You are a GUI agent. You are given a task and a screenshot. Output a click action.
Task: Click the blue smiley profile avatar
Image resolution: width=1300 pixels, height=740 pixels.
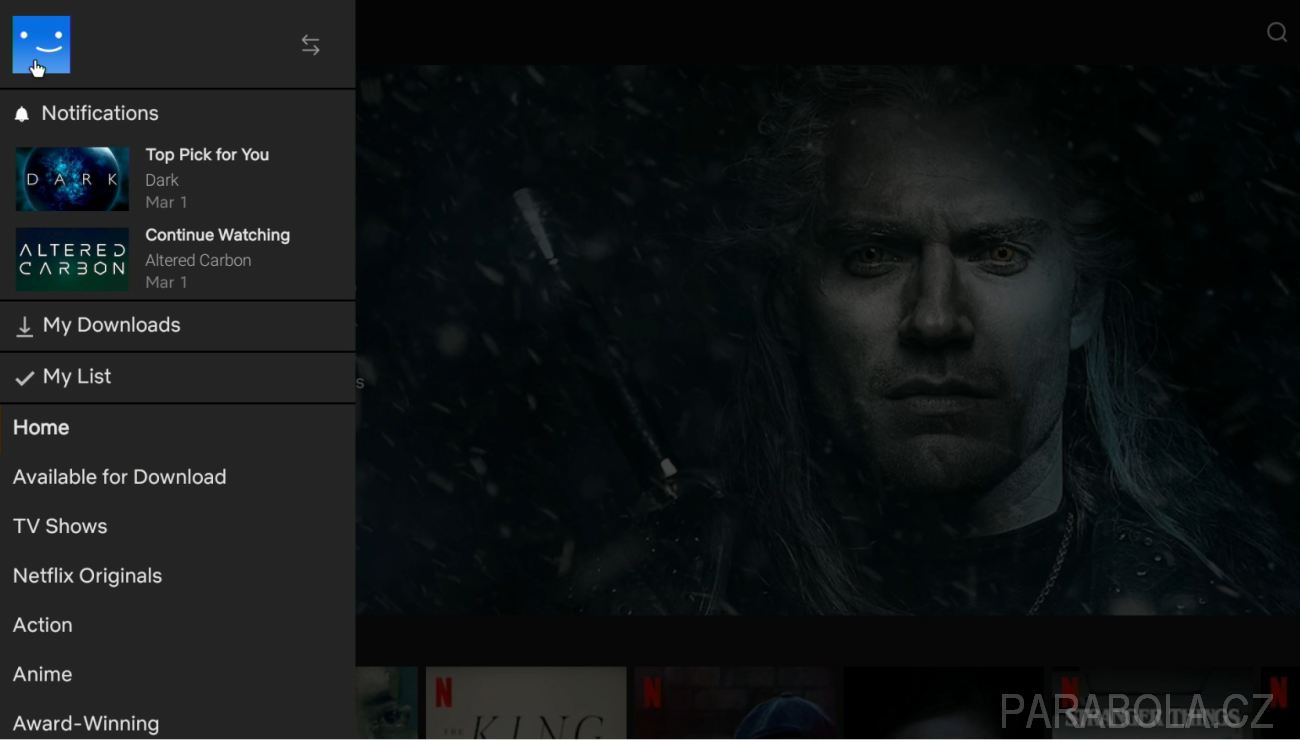click(41, 44)
